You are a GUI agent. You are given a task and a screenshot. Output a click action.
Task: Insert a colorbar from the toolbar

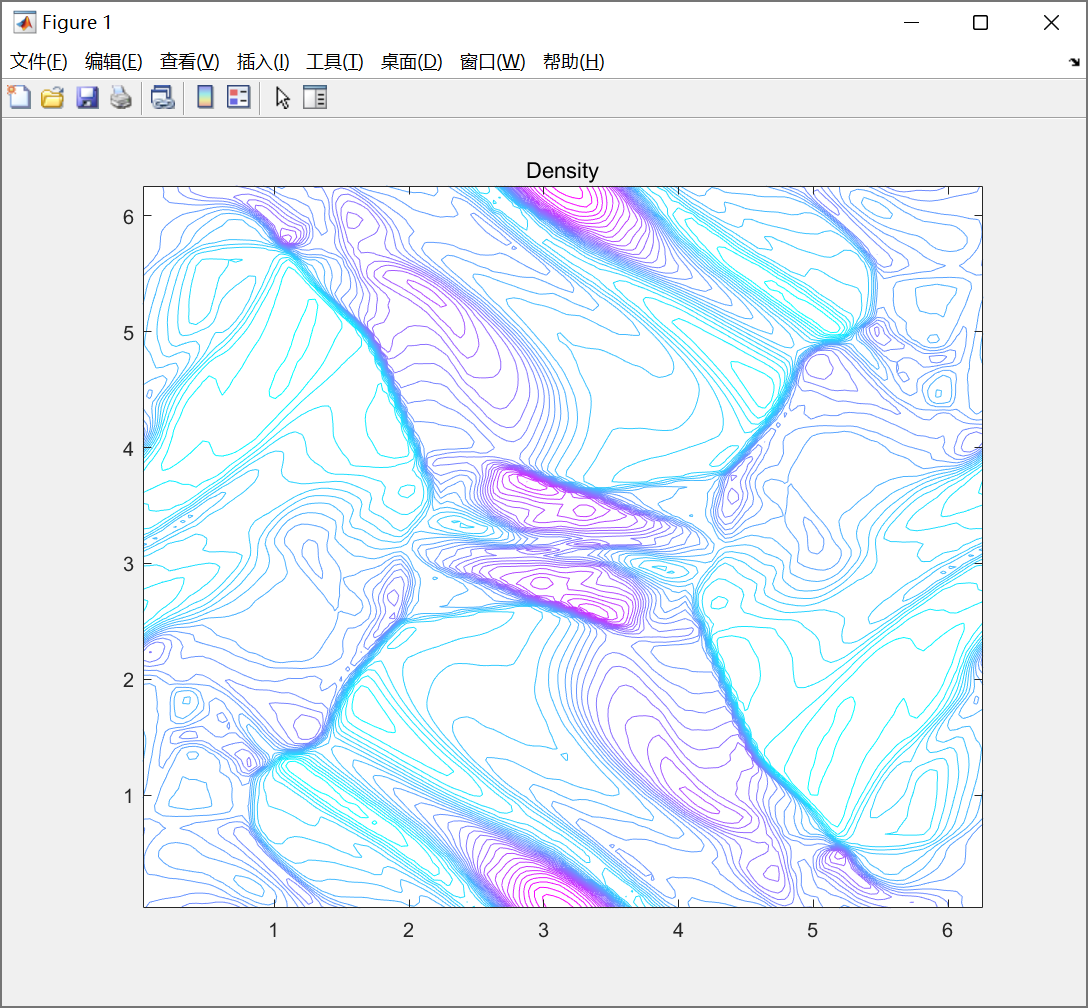[x=205, y=97]
